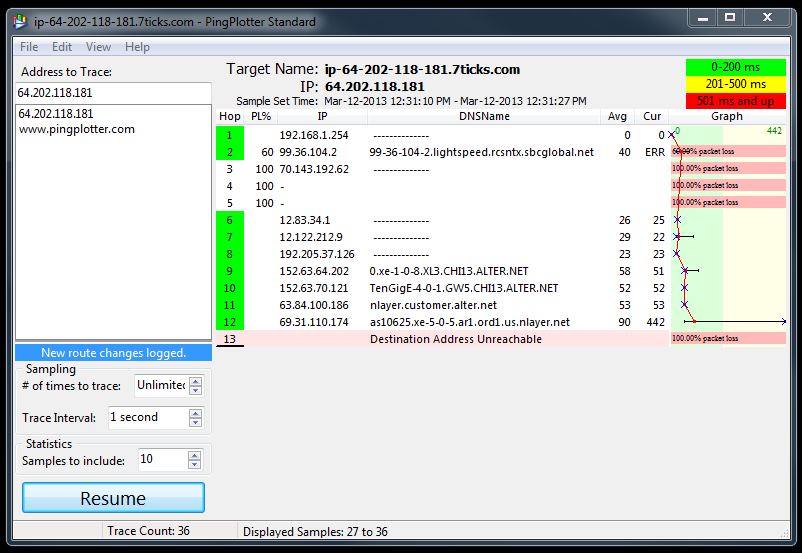Decrease Samples to include value

[194, 464]
